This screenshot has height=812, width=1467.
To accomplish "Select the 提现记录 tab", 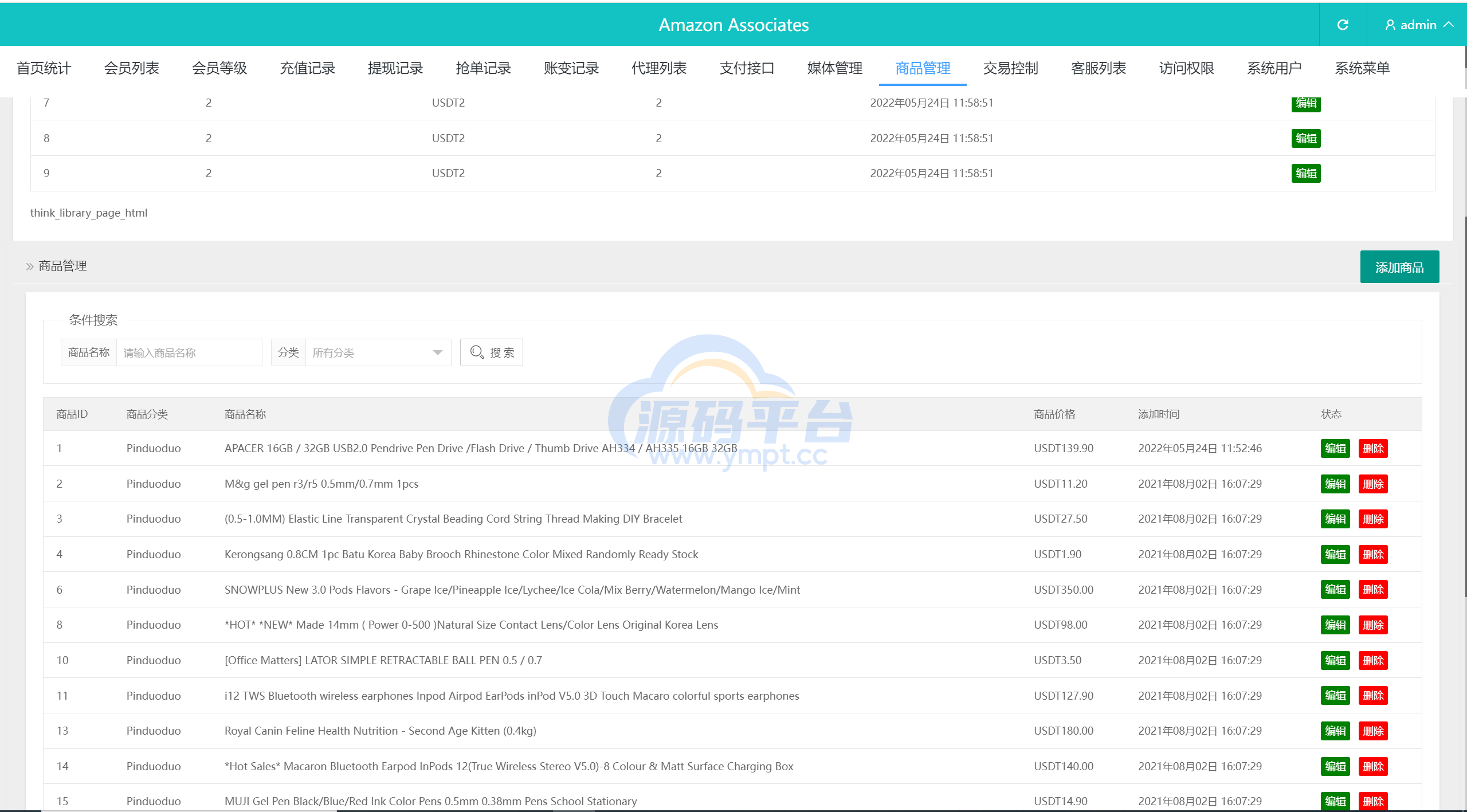I will [395, 68].
